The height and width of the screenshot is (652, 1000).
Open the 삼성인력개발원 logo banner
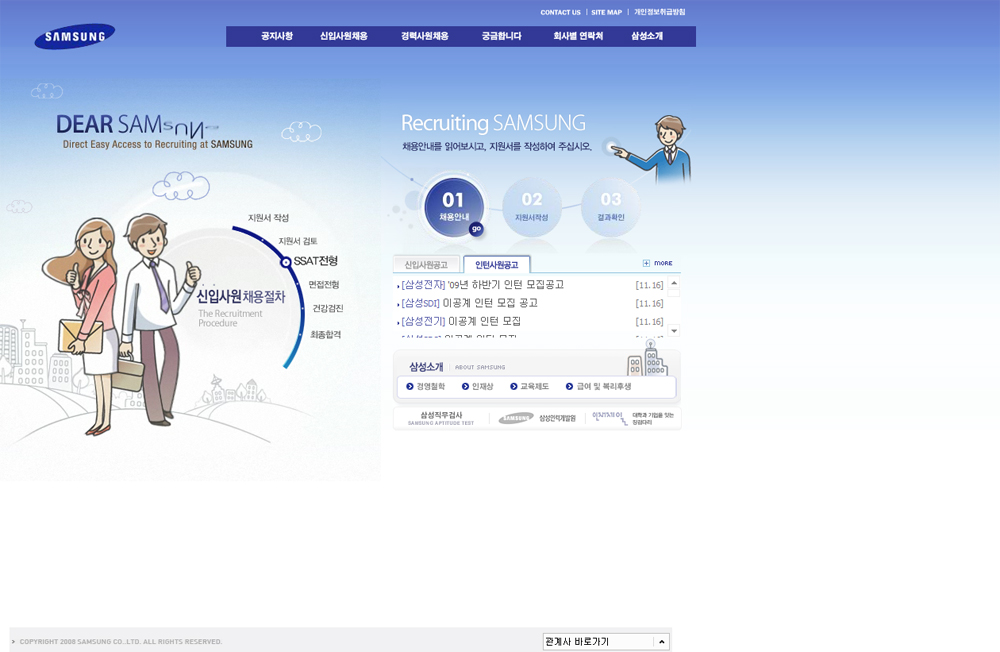click(x=538, y=418)
